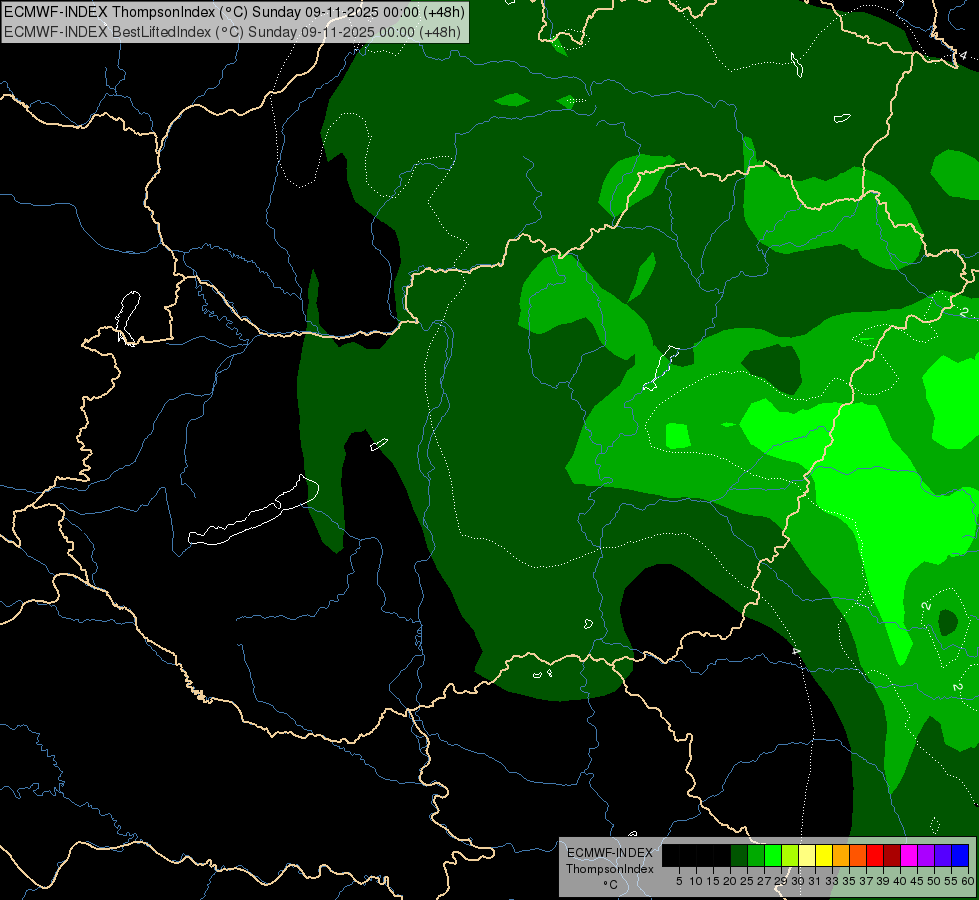
Task: Click legend scale value 45
Action: coord(917,881)
